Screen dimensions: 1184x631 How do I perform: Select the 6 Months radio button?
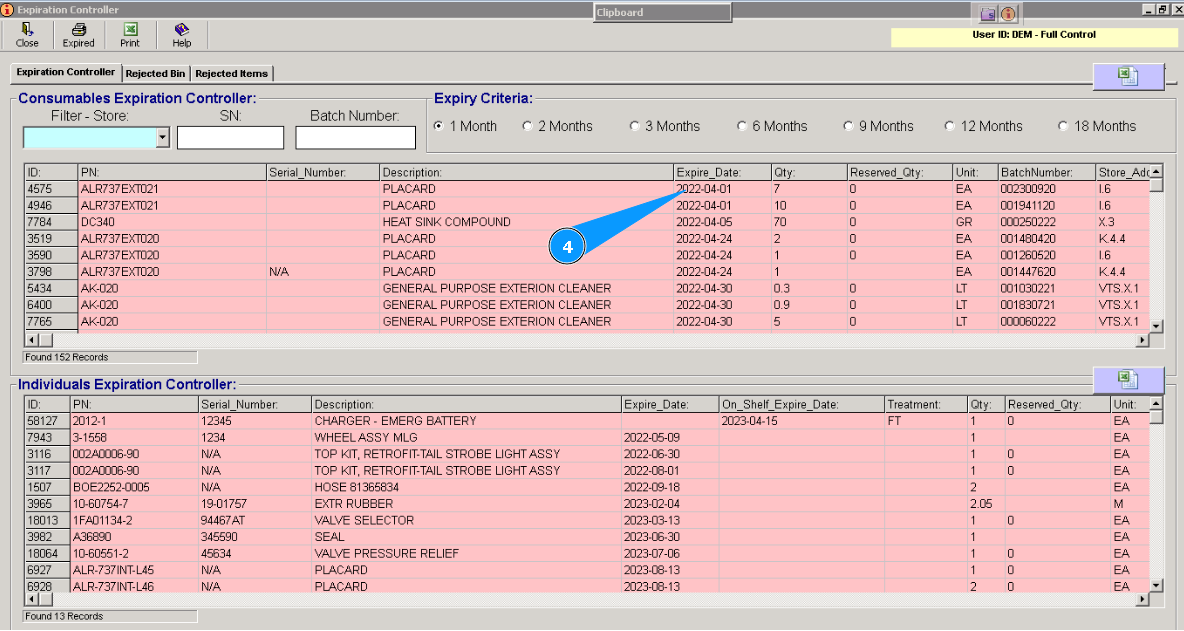pos(742,126)
